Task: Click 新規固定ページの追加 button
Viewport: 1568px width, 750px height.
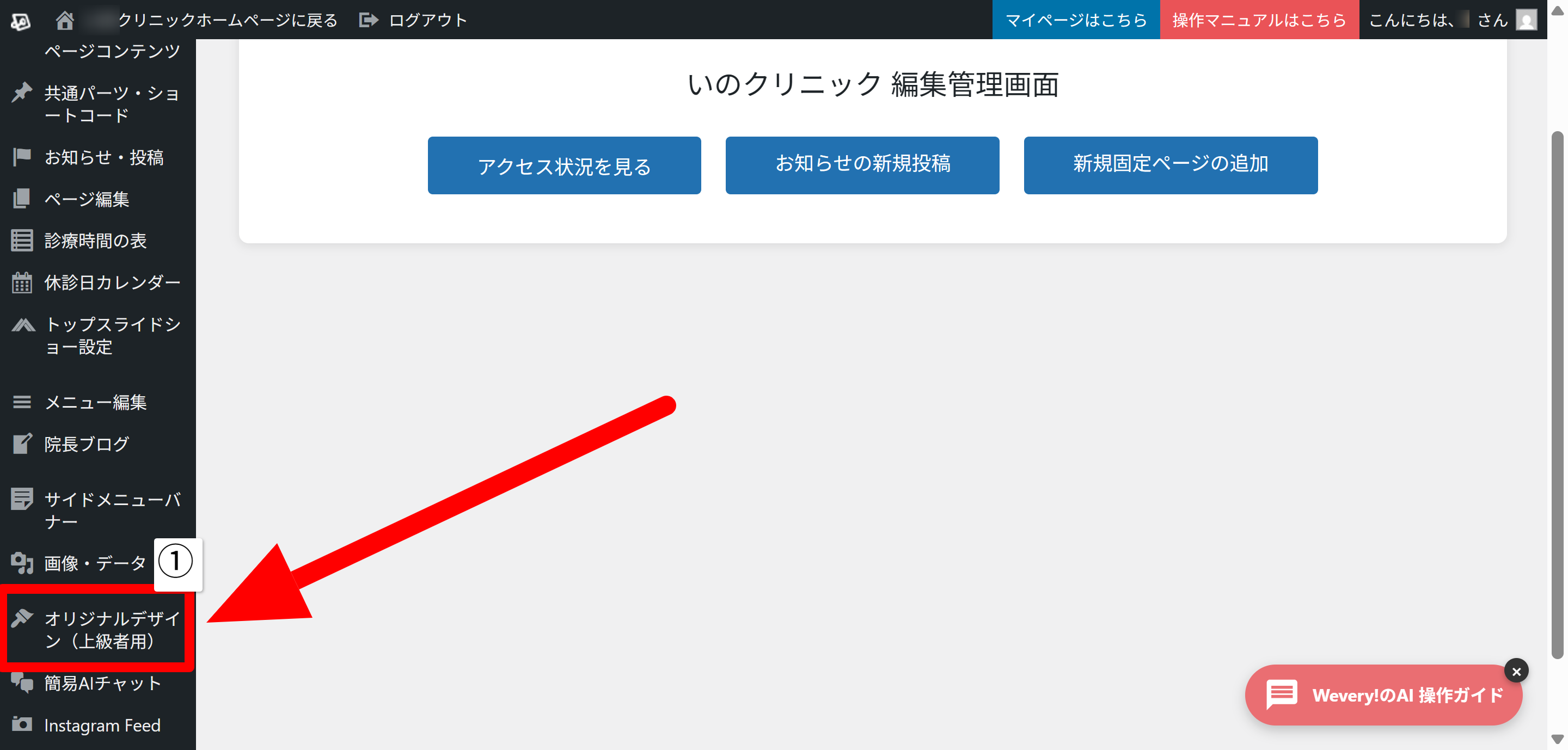Action: pos(1170,165)
